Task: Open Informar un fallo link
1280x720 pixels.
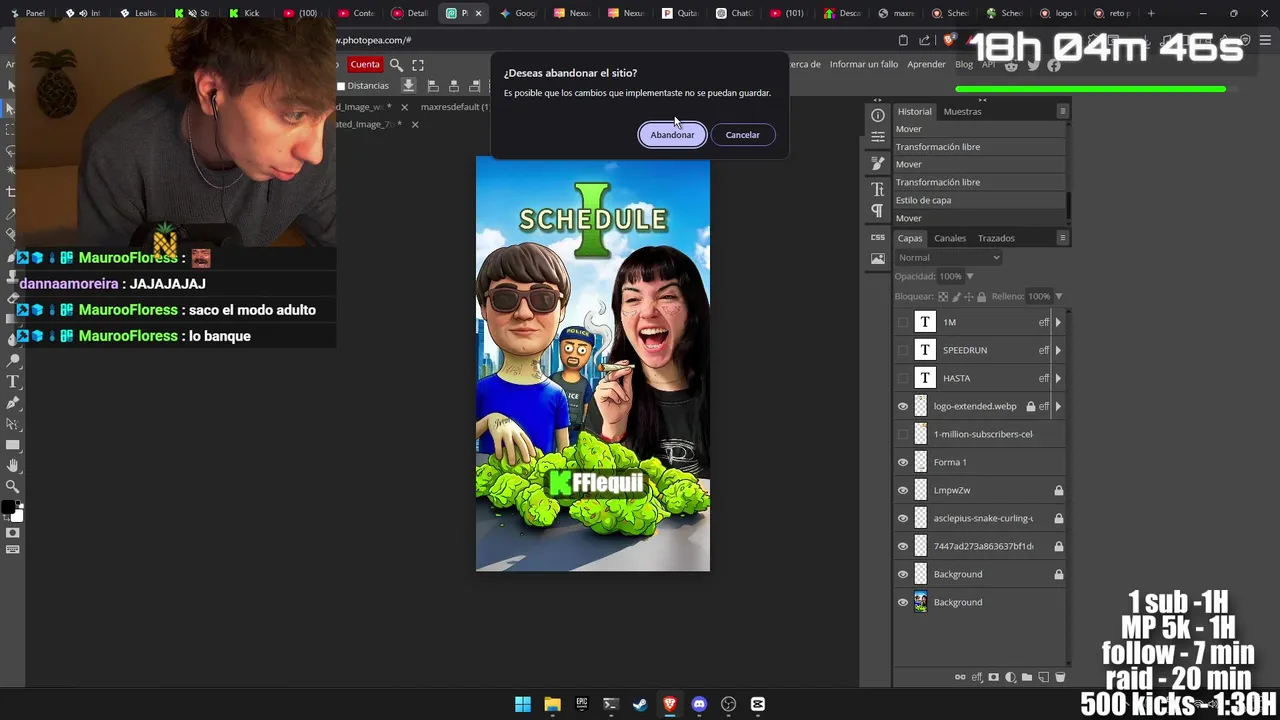Action: point(864,65)
